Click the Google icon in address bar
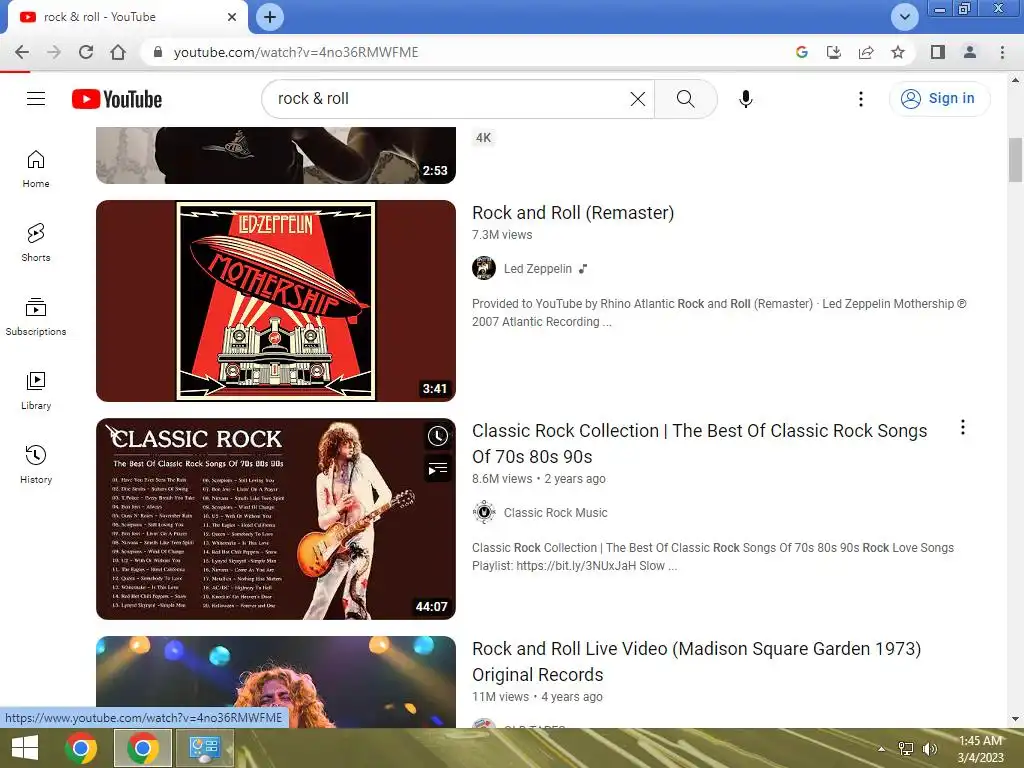Image resolution: width=1024 pixels, height=768 pixels. pos(802,52)
